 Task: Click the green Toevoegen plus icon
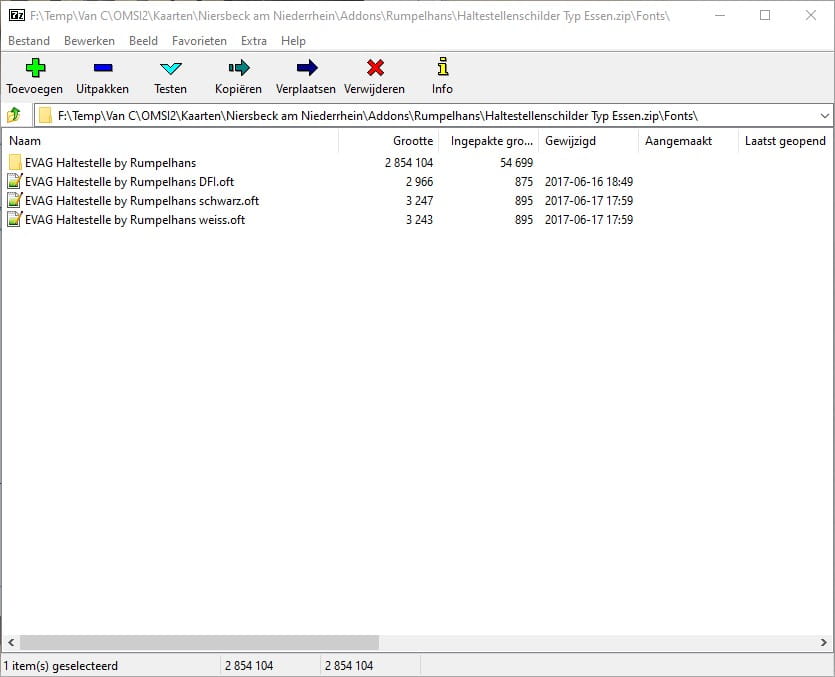[x=35, y=68]
